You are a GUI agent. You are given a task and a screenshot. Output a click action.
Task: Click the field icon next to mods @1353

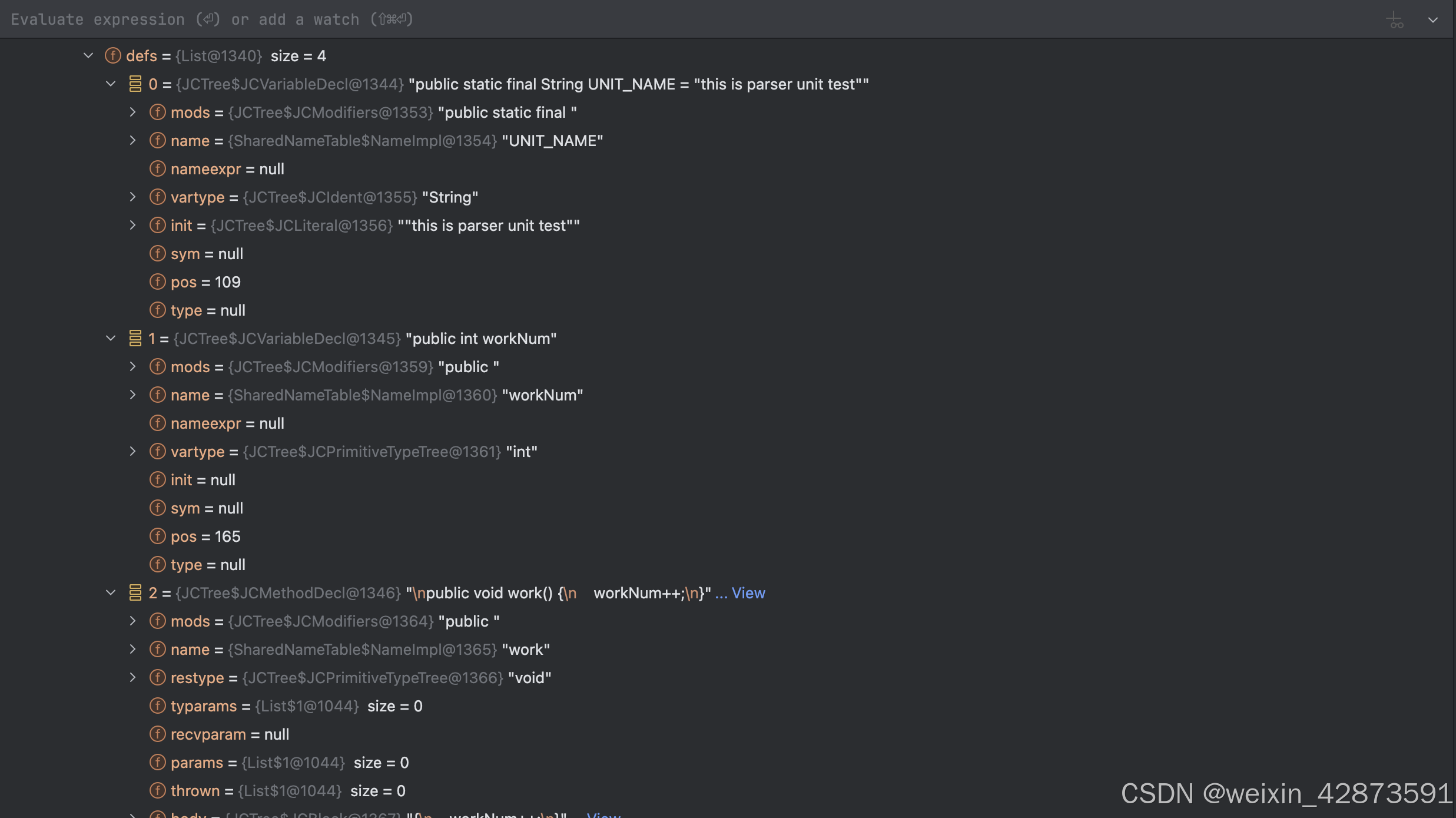(x=158, y=112)
